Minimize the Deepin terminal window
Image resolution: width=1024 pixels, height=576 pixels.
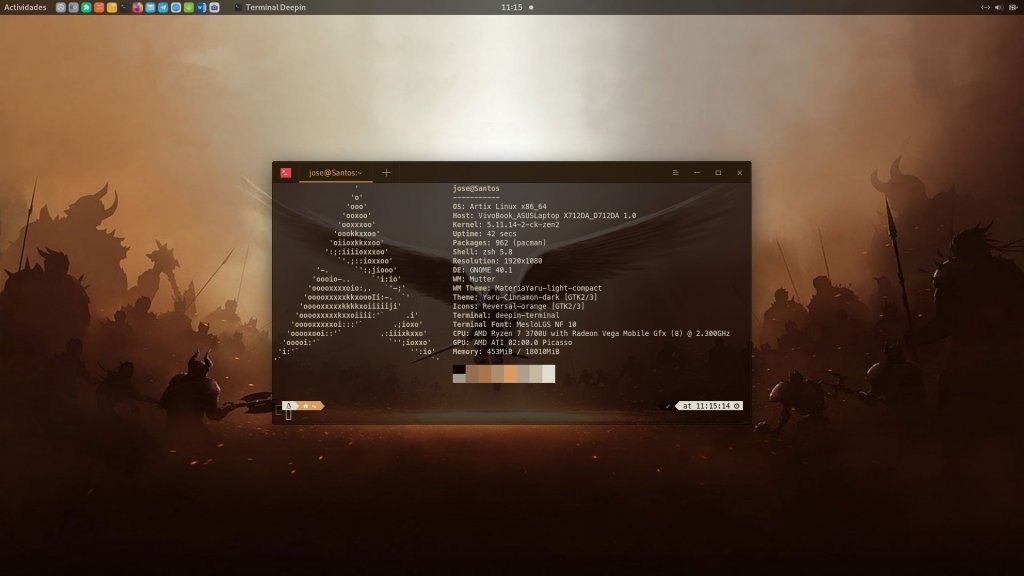coord(697,173)
